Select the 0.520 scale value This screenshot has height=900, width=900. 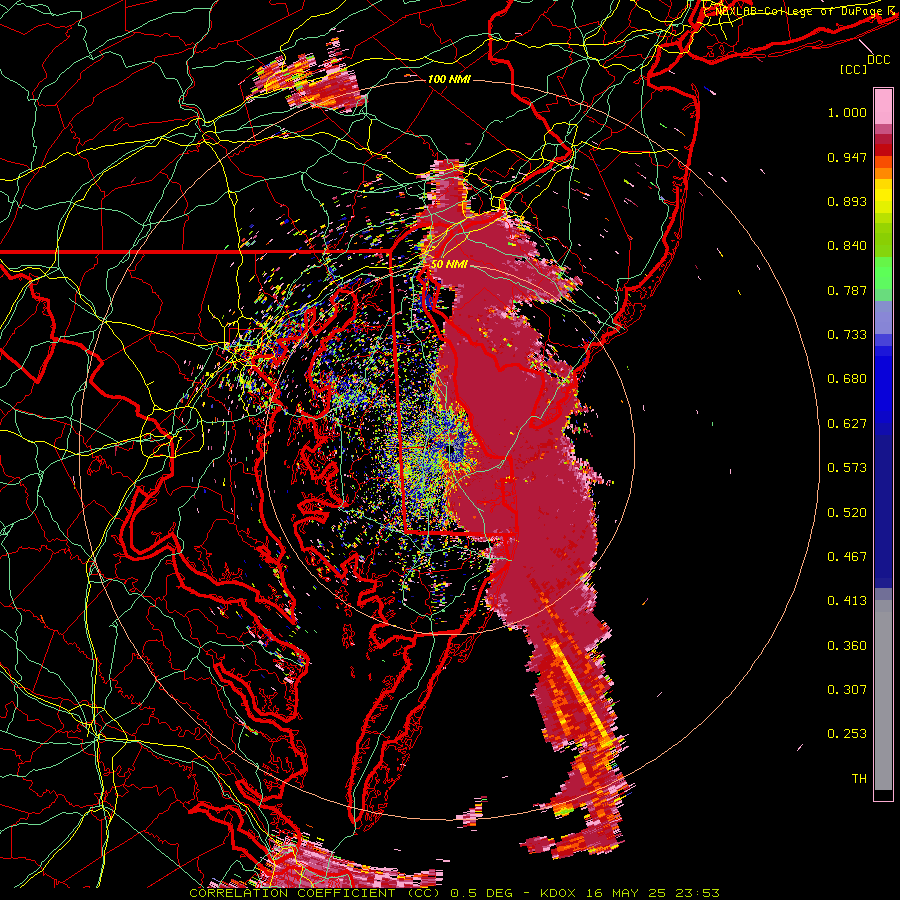pyautogui.click(x=847, y=513)
